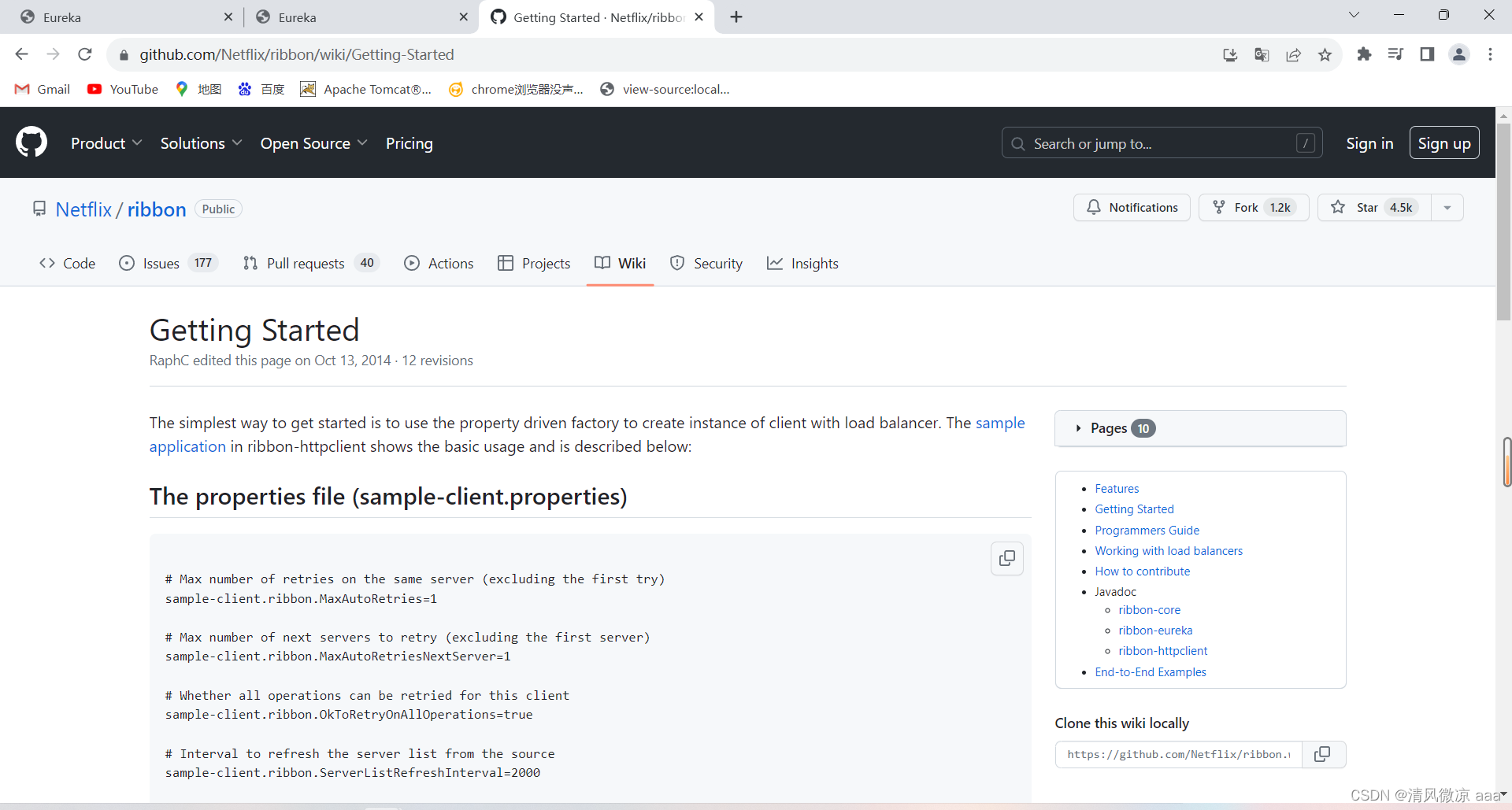This screenshot has height=810, width=1512.
Task: Click the site lock icon
Action: pyautogui.click(x=124, y=54)
